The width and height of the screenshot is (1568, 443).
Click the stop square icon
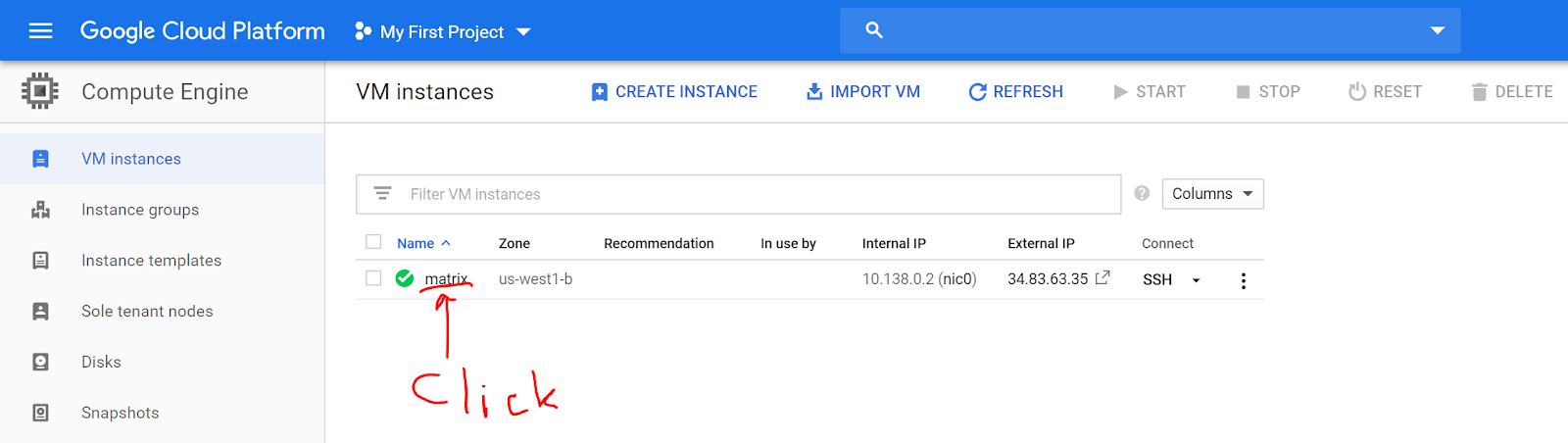[x=1243, y=92]
